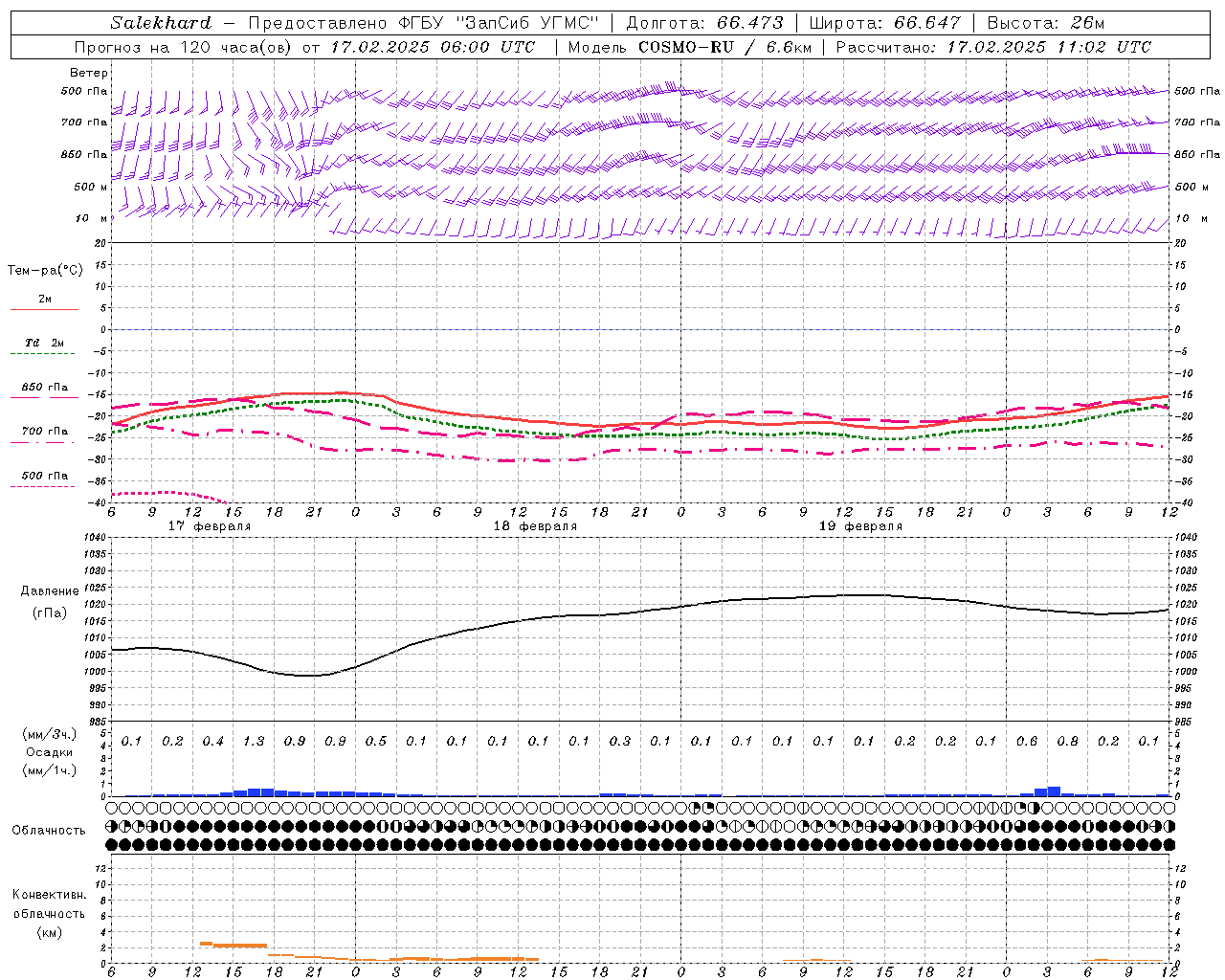
Task: Click the latitude value Широта: 66.647
Action: click(x=884, y=23)
